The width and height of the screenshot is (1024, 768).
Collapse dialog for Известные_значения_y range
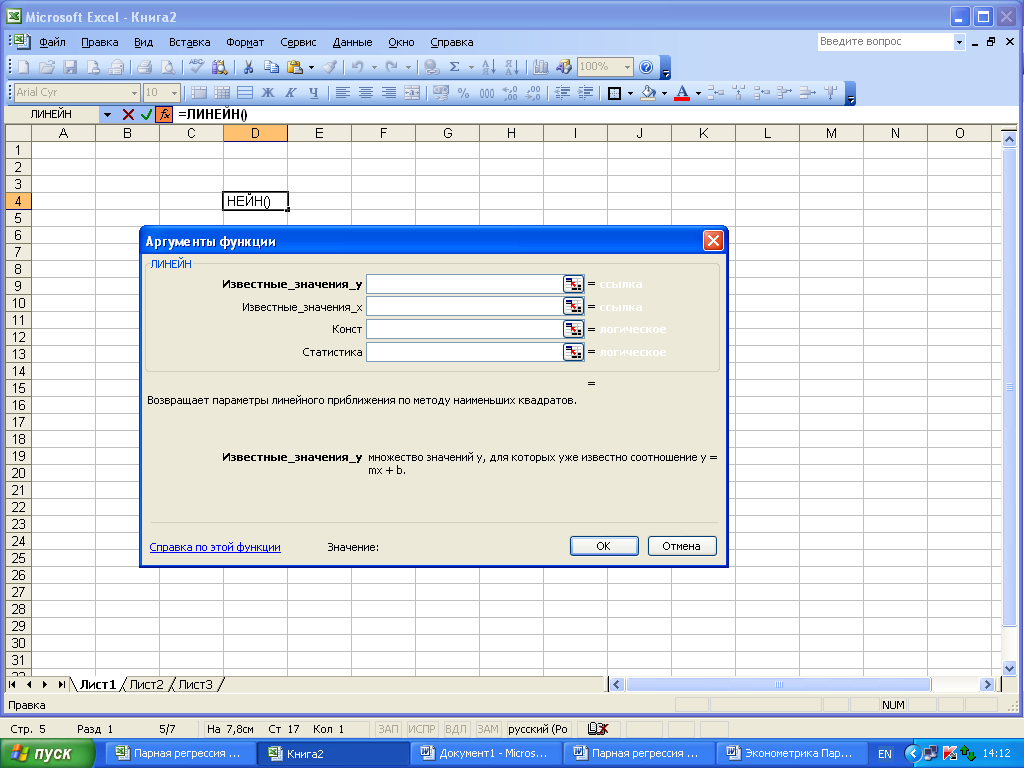573,284
